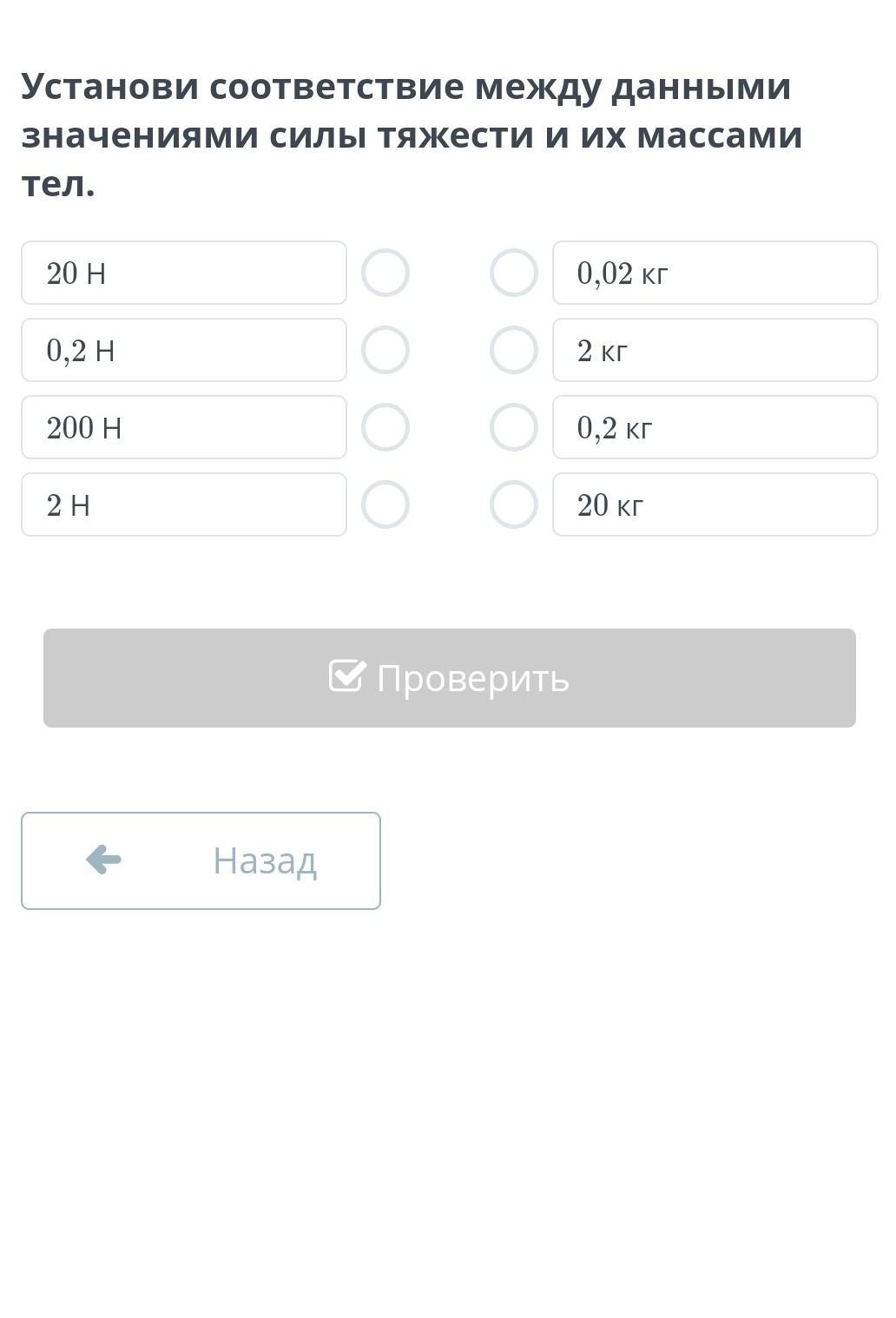The width and height of the screenshot is (896, 1318).
Task: Select the circle next to 20 Н
Action: pos(385,273)
